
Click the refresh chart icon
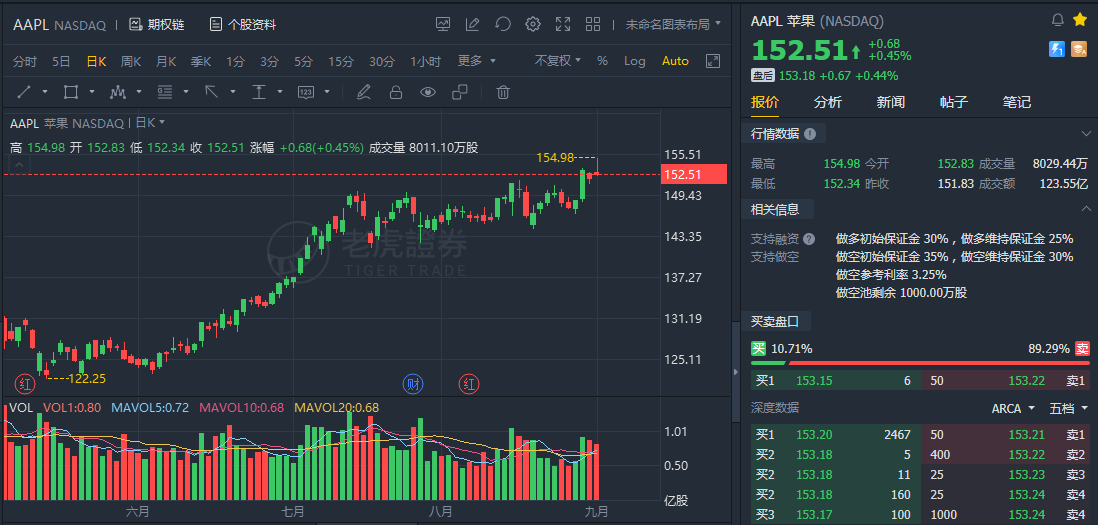[503, 24]
